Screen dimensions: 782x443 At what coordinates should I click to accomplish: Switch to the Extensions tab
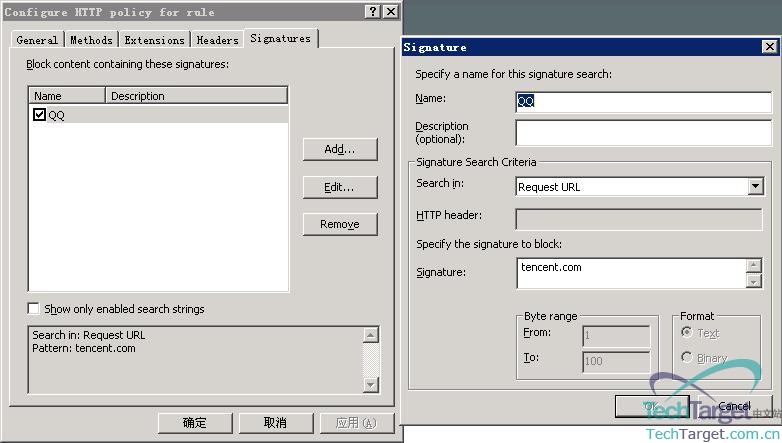(x=154, y=40)
